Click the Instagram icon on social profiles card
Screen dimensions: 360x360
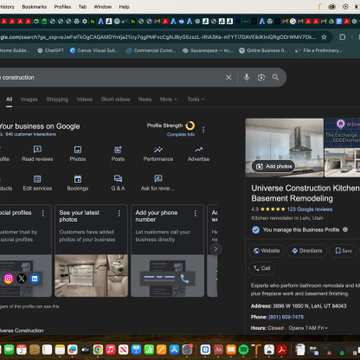[x=9, y=278]
